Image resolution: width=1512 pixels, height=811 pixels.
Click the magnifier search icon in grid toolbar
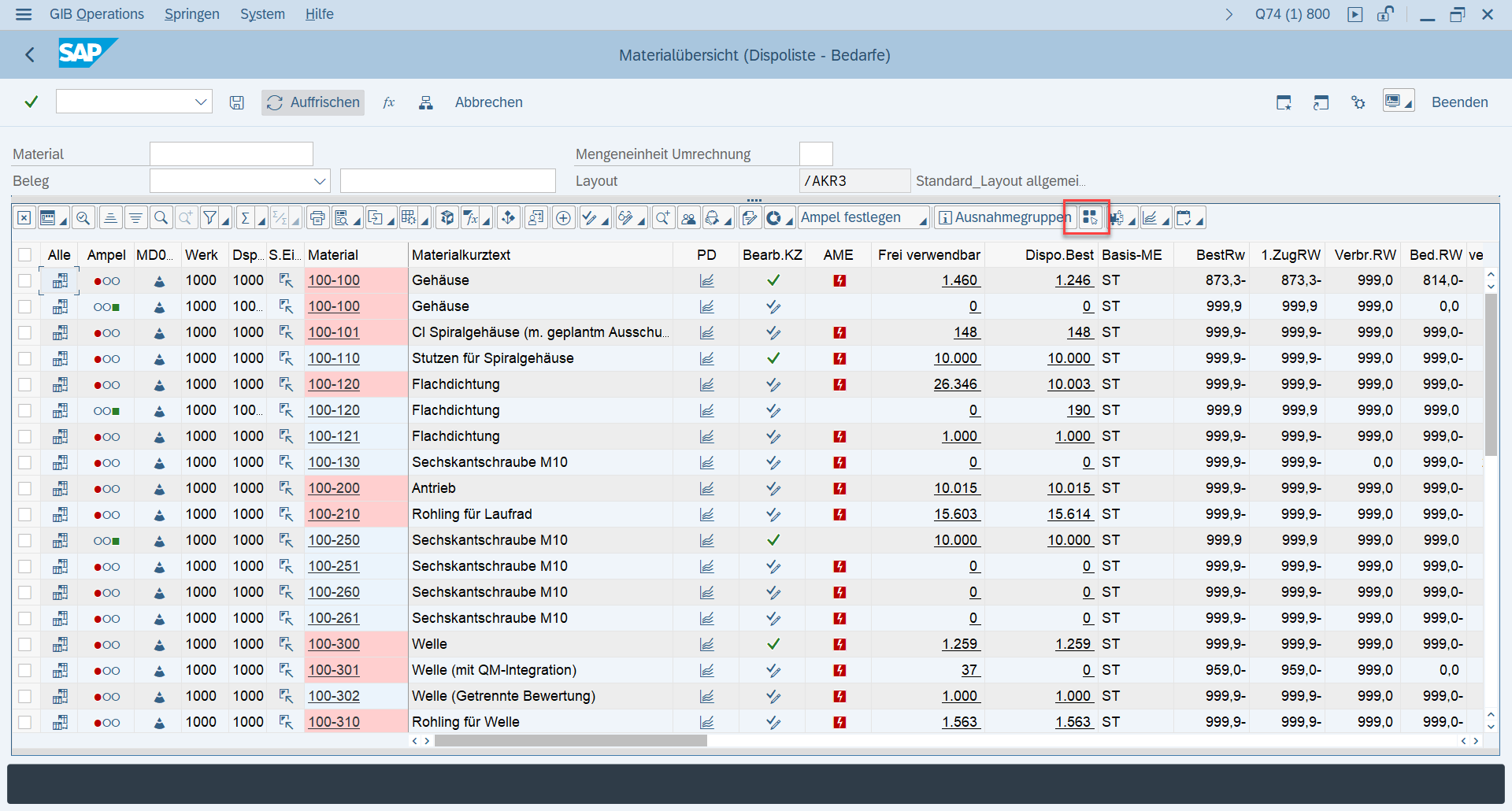161,218
